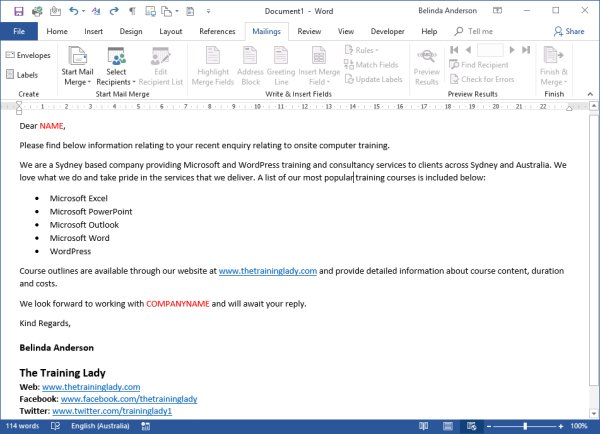The image size is (600, 434).
Task: Open the Finish & Merge dropdown
Action: (x=554, y=66)
